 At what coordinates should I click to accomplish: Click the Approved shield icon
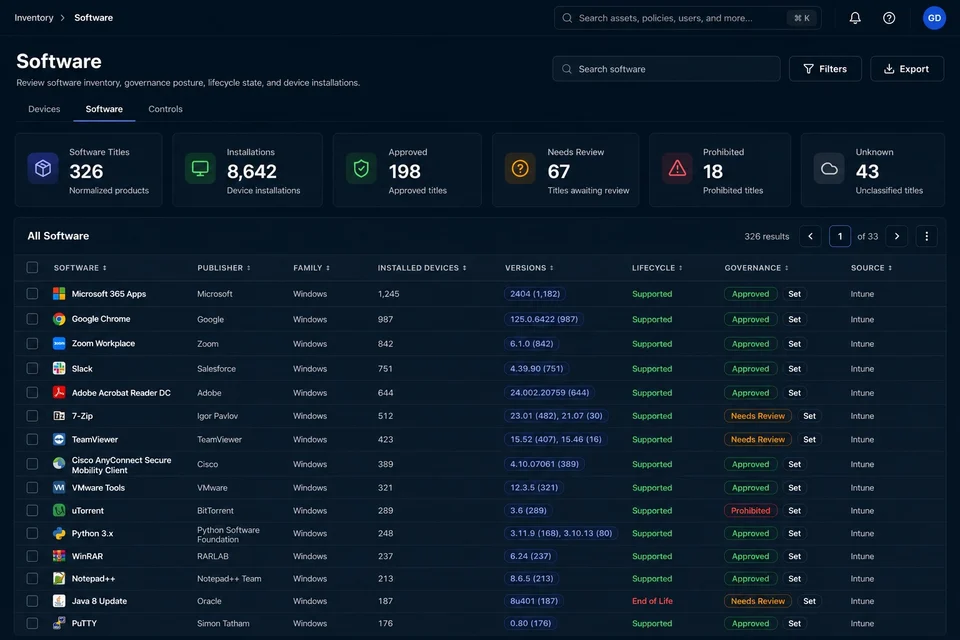pos(361,168)
